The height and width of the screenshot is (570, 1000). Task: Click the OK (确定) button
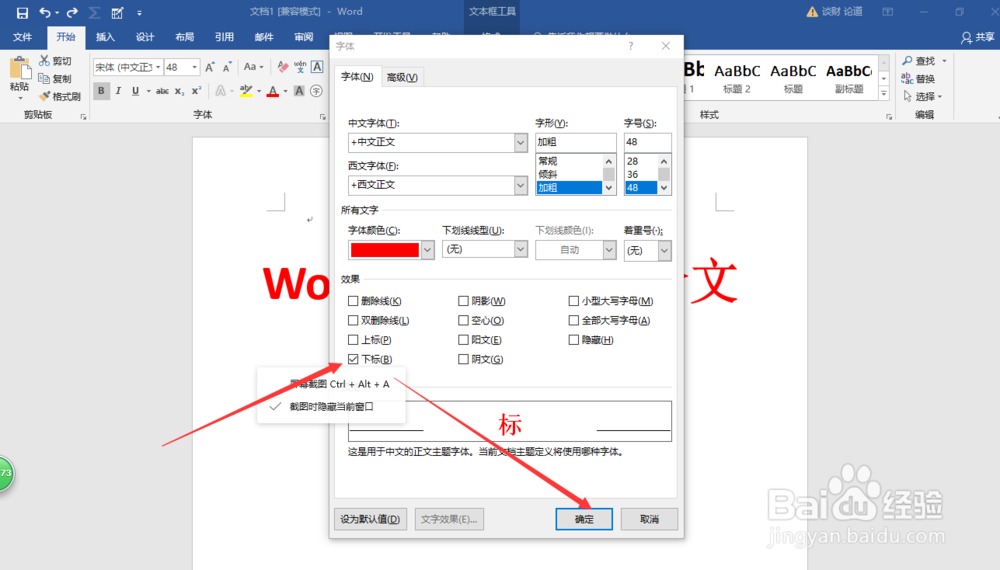click(584, 519)
